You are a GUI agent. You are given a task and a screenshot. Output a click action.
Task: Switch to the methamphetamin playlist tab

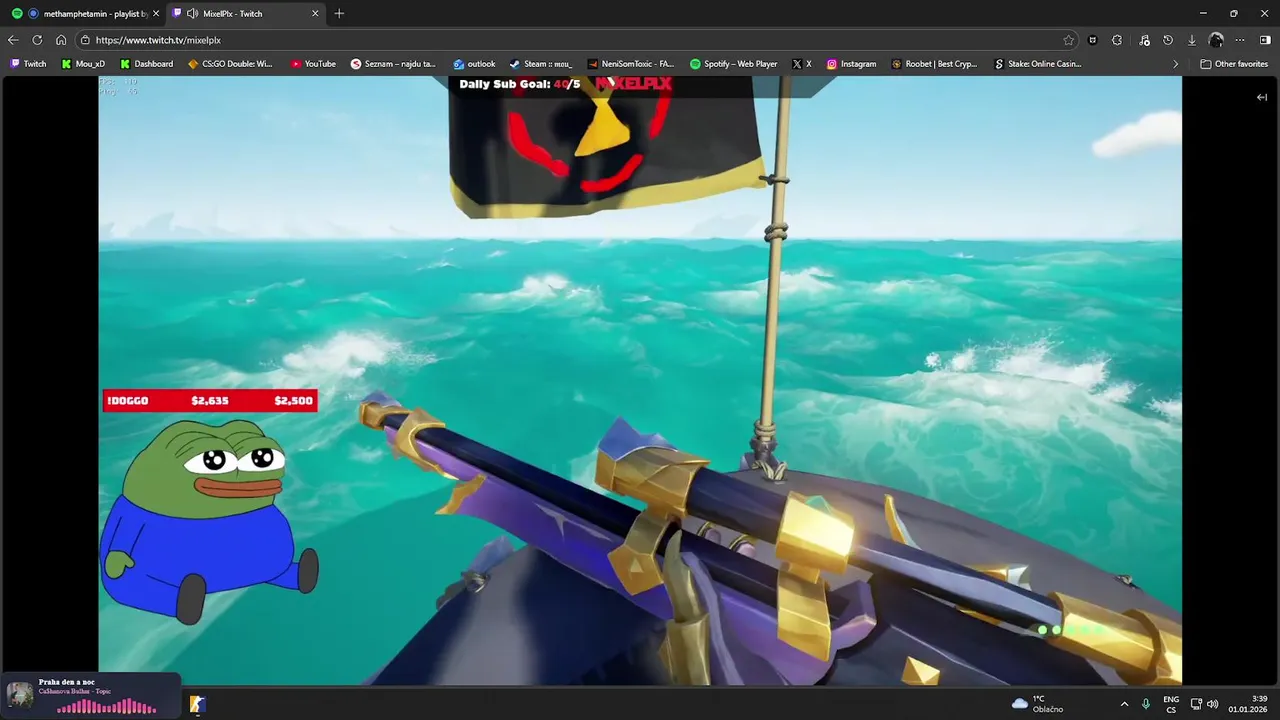coord(85,14)
